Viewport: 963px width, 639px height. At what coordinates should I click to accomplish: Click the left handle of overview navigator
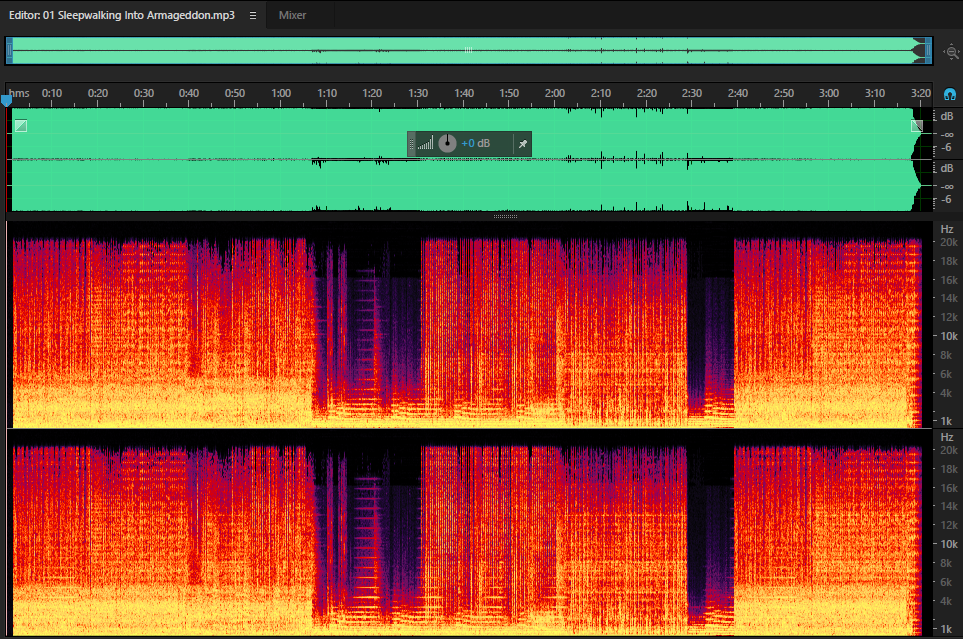point(9,50)
